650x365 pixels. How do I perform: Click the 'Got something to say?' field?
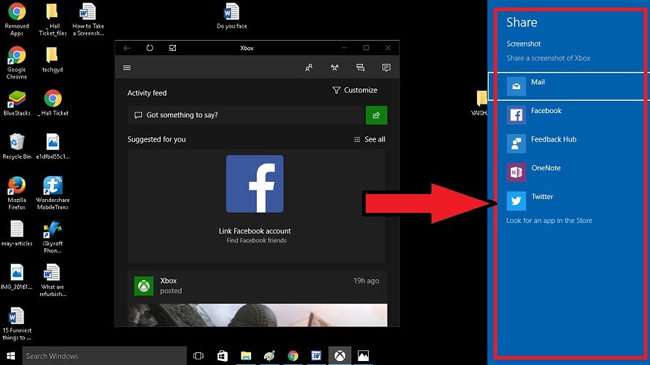[x=246, y=115]
